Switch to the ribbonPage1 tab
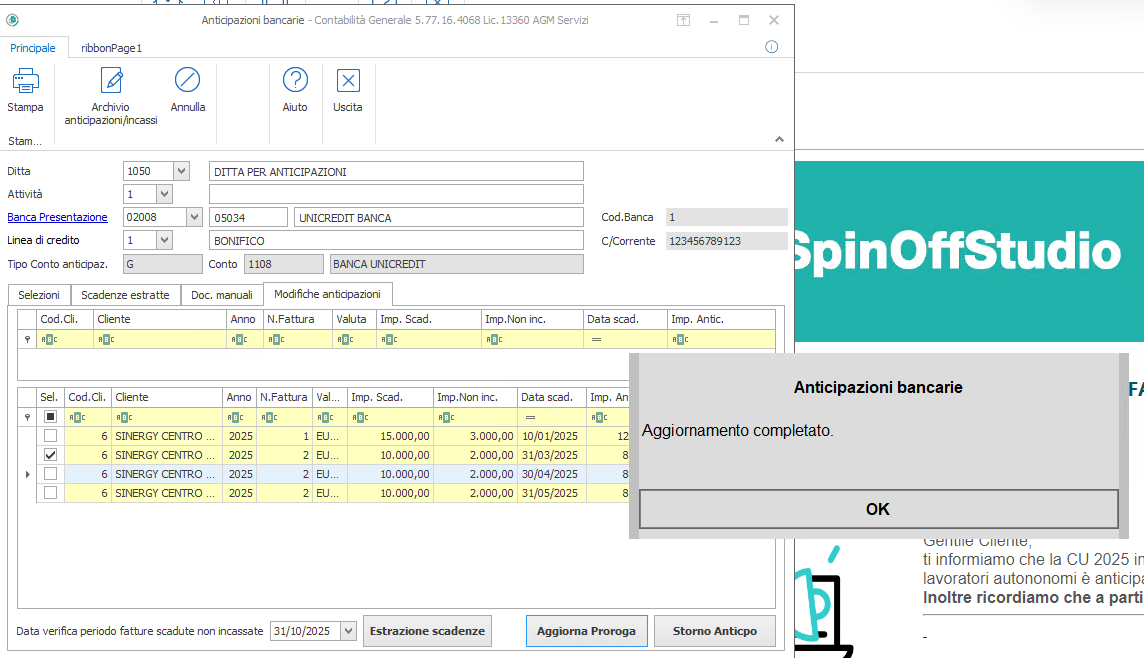This screenshot has width=1144, height=658. coord(112,48)
